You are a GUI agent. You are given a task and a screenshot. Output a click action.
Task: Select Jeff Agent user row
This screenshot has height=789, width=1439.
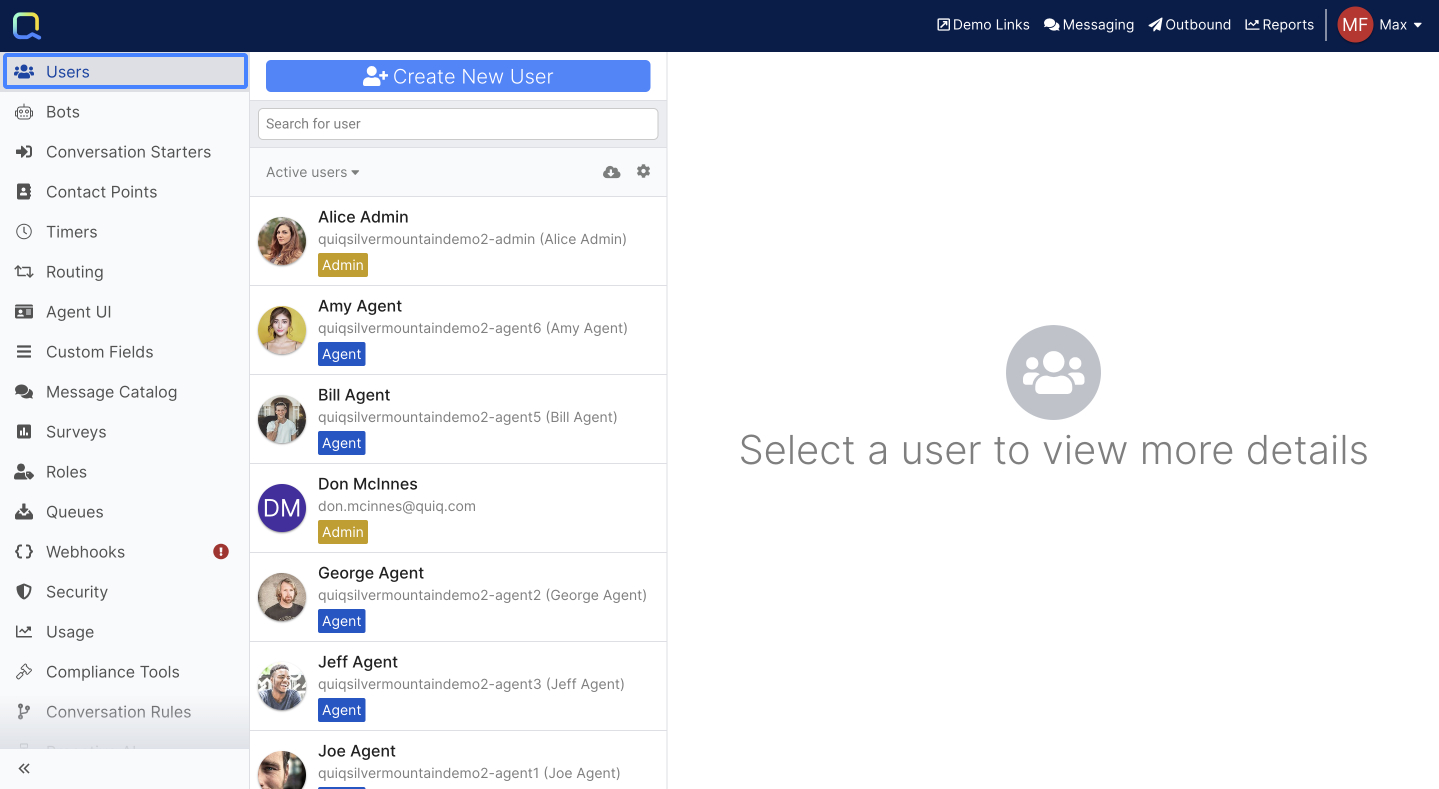tap(458, 686)
